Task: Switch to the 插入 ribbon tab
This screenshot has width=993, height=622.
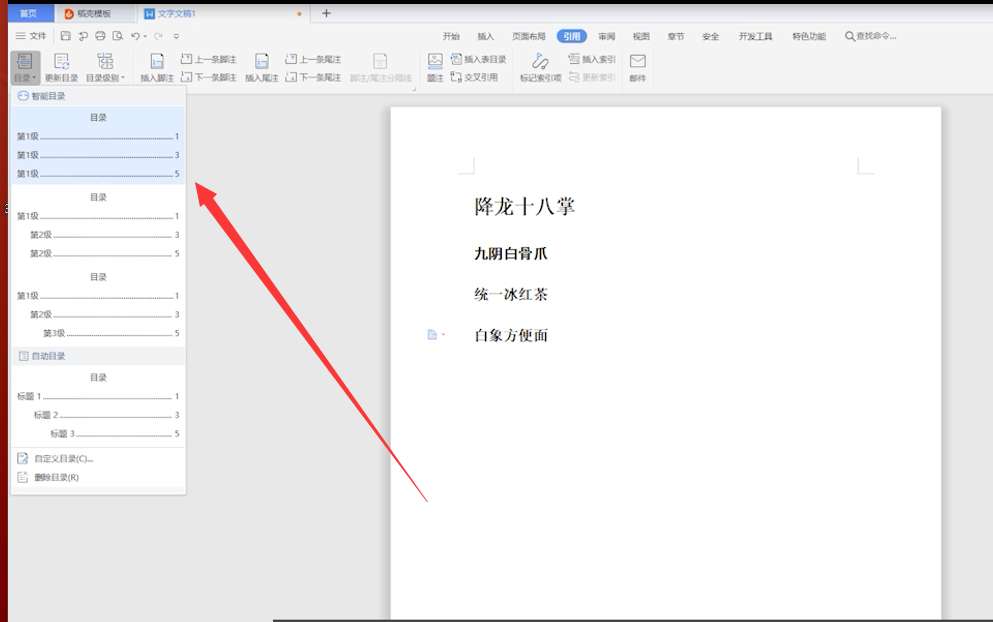Action: pos(485,36)
